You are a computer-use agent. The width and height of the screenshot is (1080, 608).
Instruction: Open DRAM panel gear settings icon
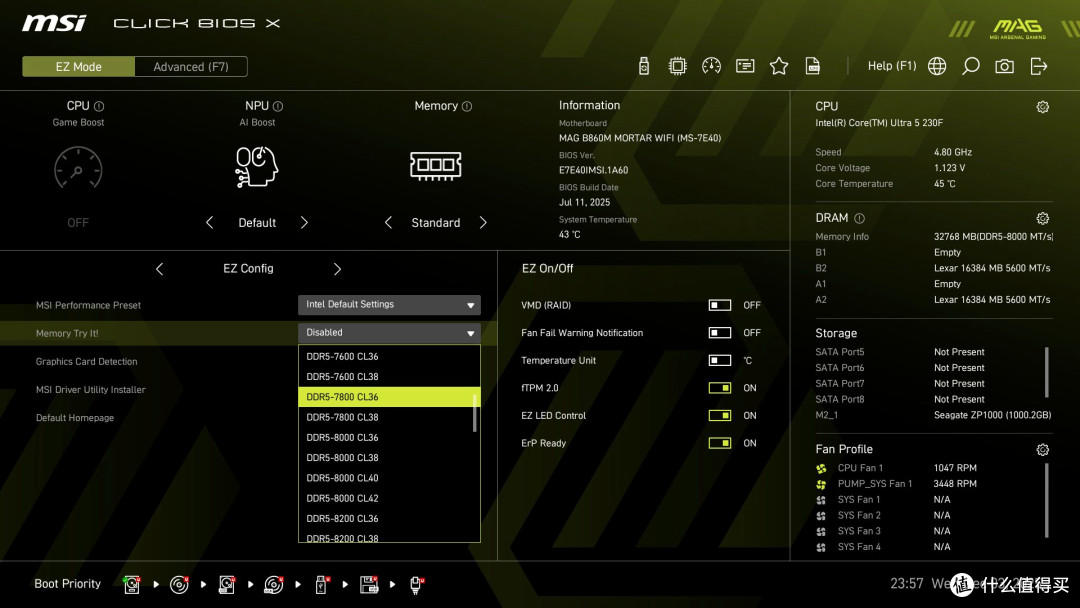pyautogui.click(x=1043, y=218)
